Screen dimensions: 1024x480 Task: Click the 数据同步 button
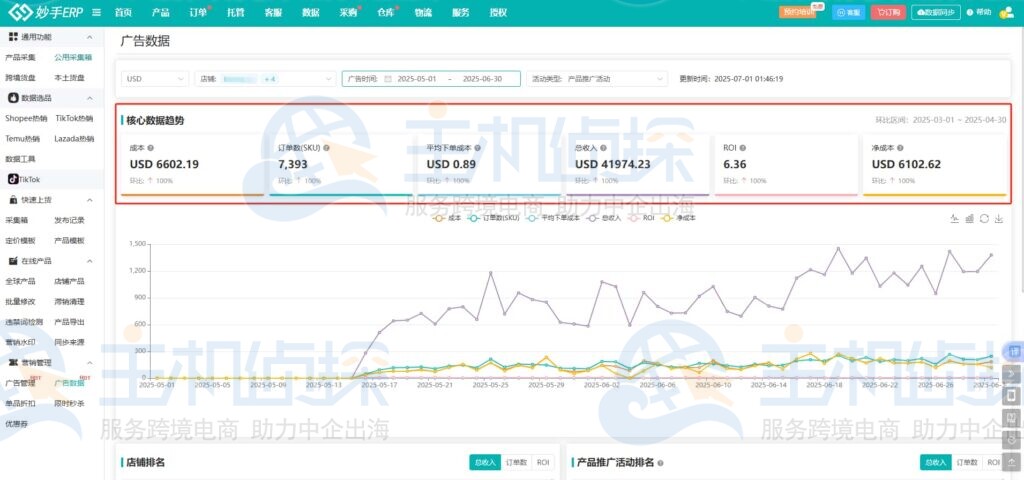click(936, 12)
